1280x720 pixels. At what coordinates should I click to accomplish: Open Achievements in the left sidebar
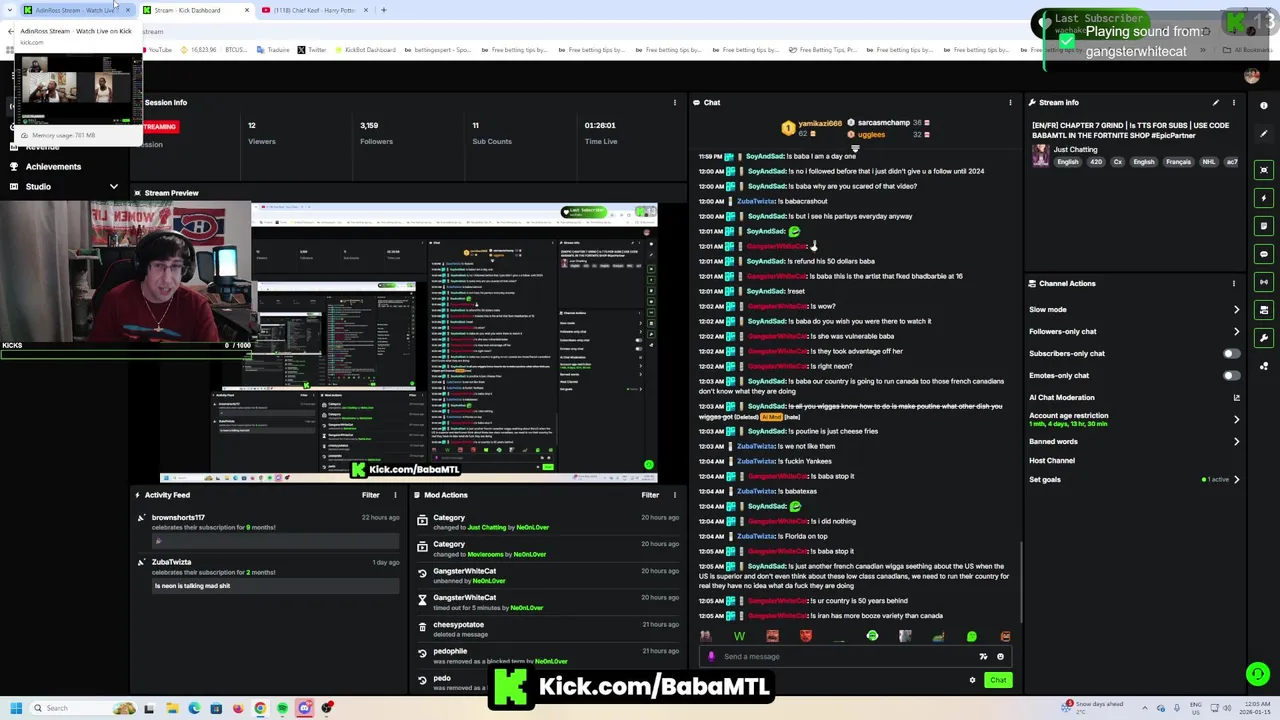[x=53, y=167]
